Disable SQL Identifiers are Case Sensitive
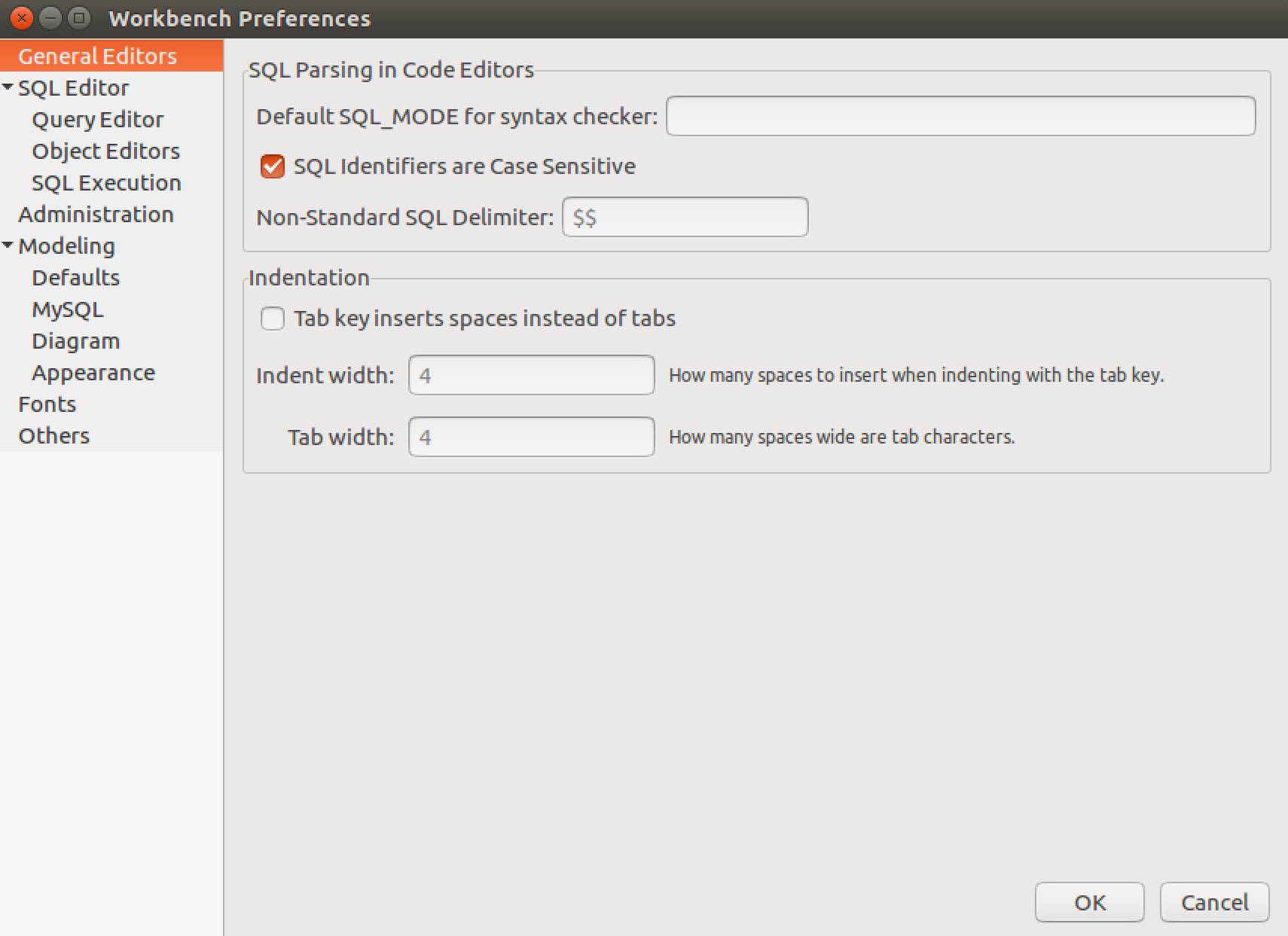Viewport: 1288px width, 936px height. [x=272, y=166]
